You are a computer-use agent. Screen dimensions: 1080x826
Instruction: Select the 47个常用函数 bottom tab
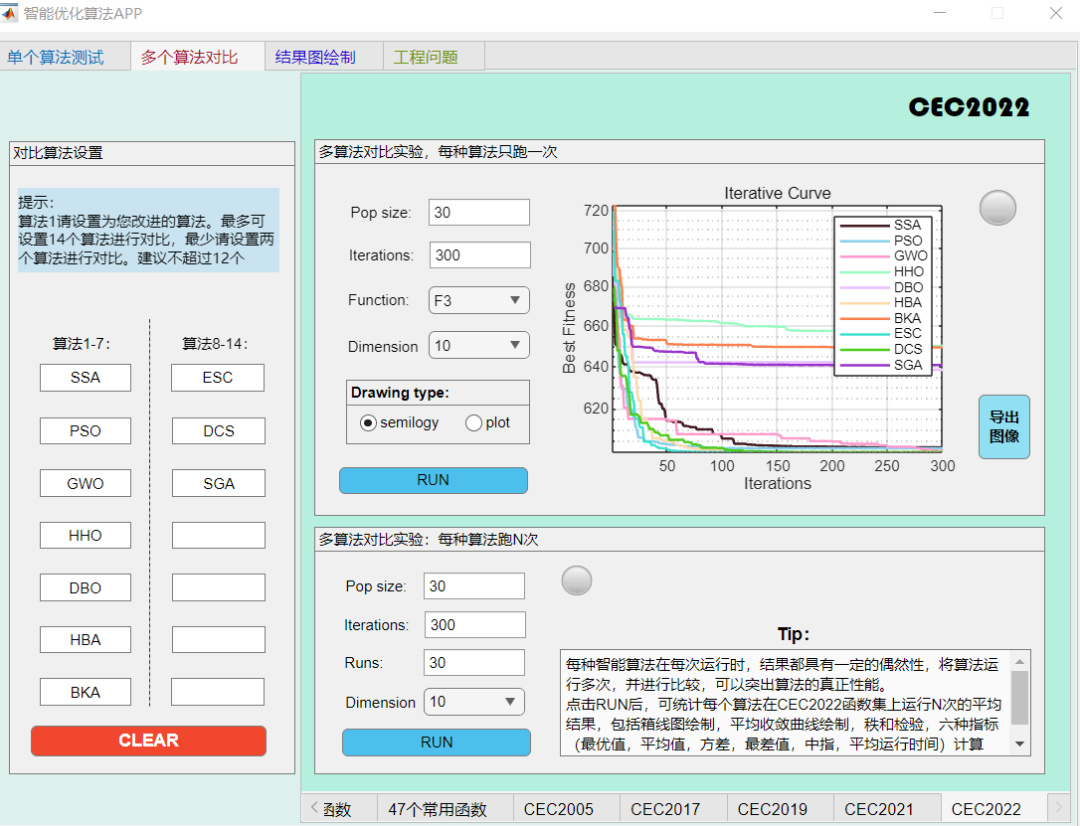click(437, 809)
